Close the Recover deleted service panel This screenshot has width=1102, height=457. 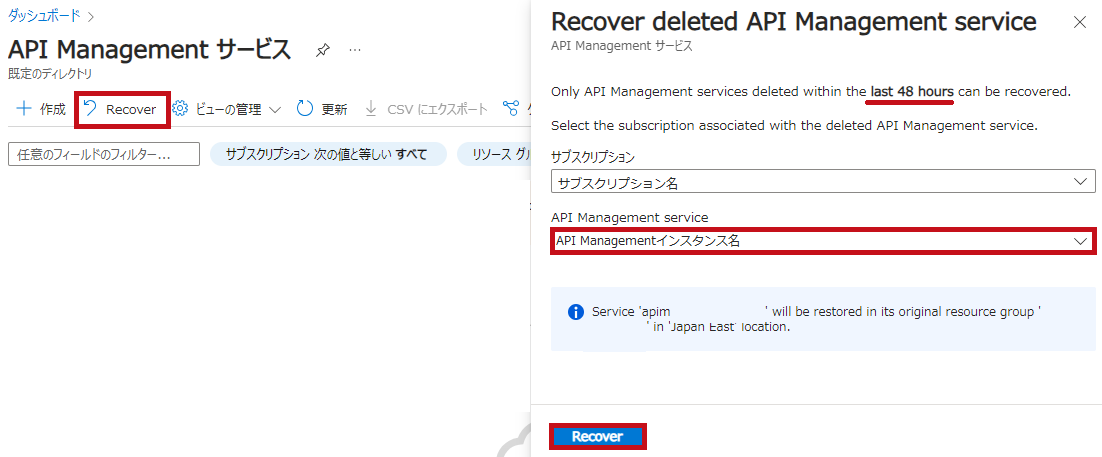point(1080,22)
